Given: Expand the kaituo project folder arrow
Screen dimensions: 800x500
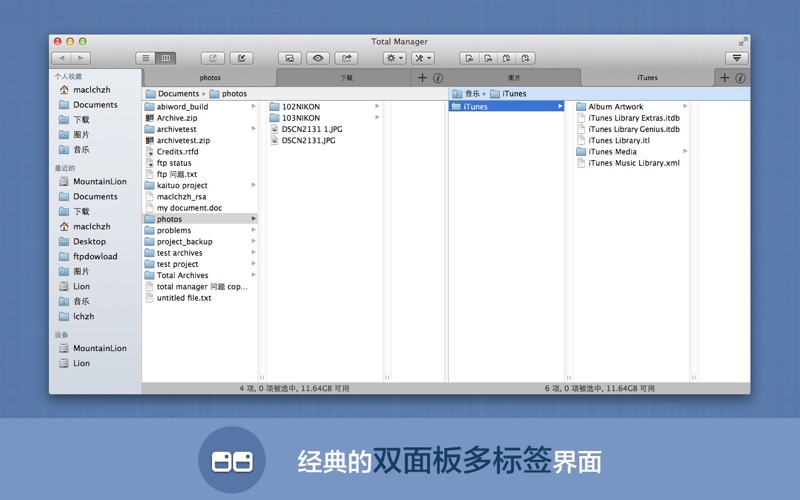Looking at the screenshot, I should 254,185.
